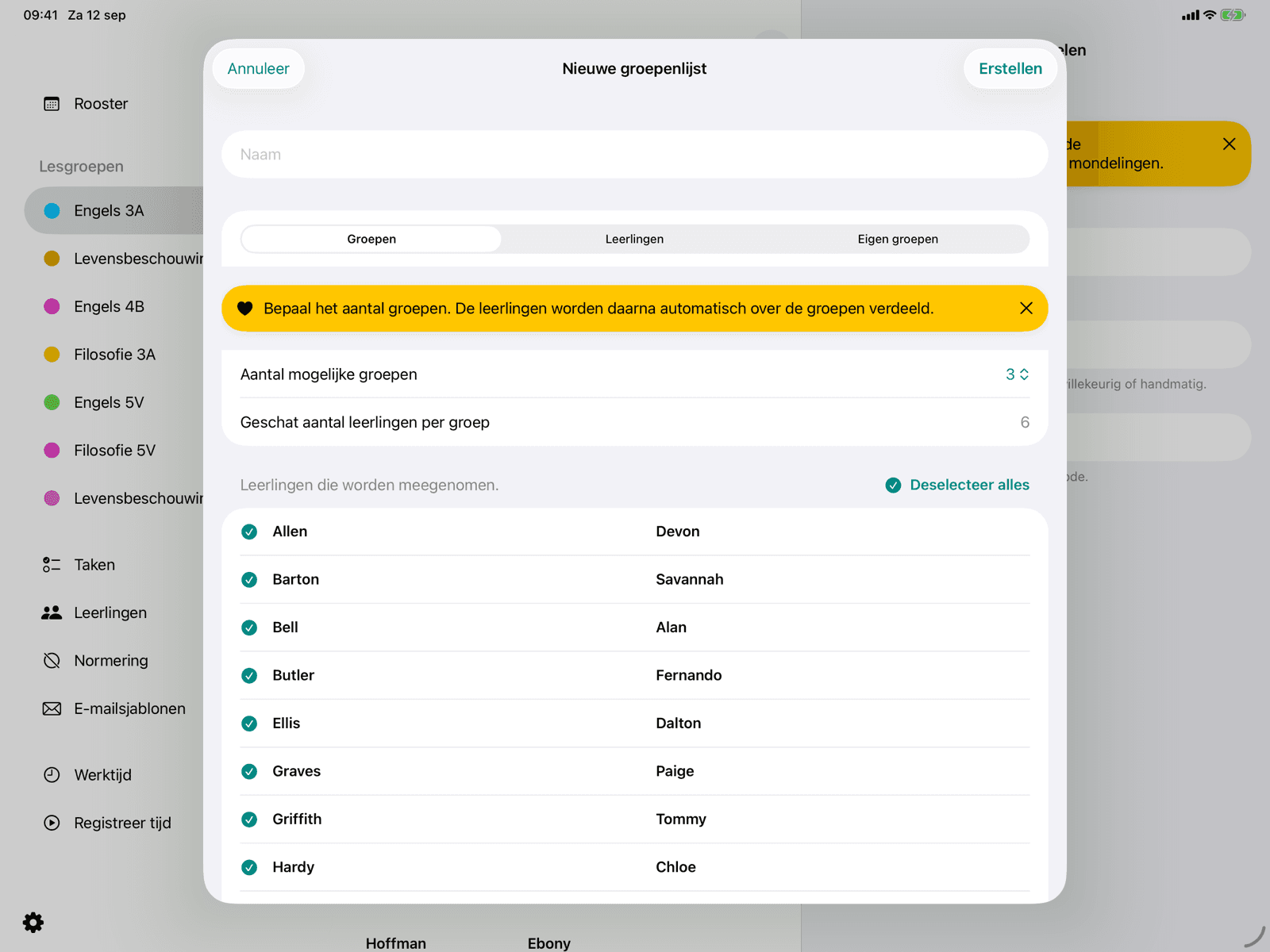Click the first name Savannah in the list
This screenshot has height=952, width=1270.
tap(689, 580)
